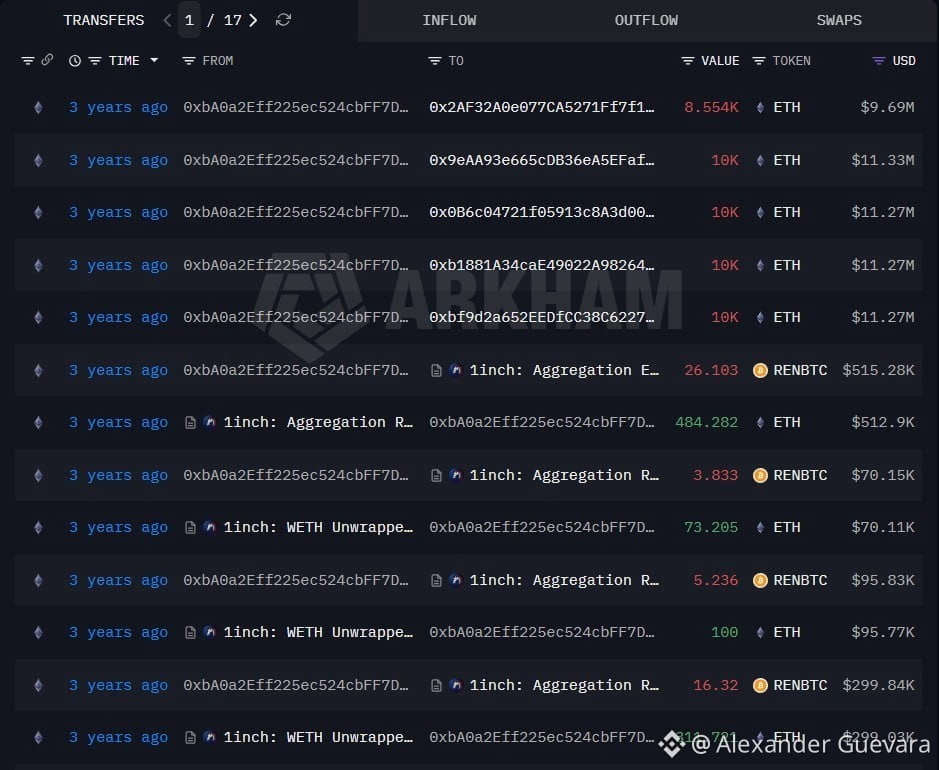Open 1inch: Aggregation E… entity link
The image size is (939, 770).
coord(564,370)
